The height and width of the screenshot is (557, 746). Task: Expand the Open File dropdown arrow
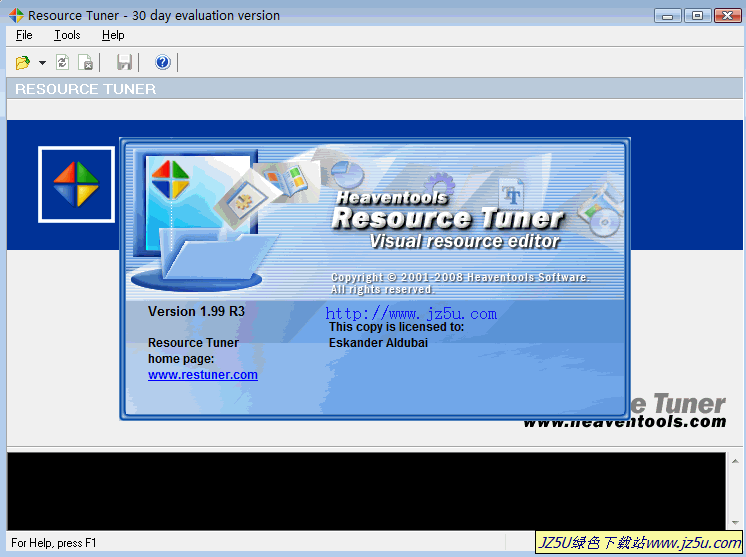[42, 63]
